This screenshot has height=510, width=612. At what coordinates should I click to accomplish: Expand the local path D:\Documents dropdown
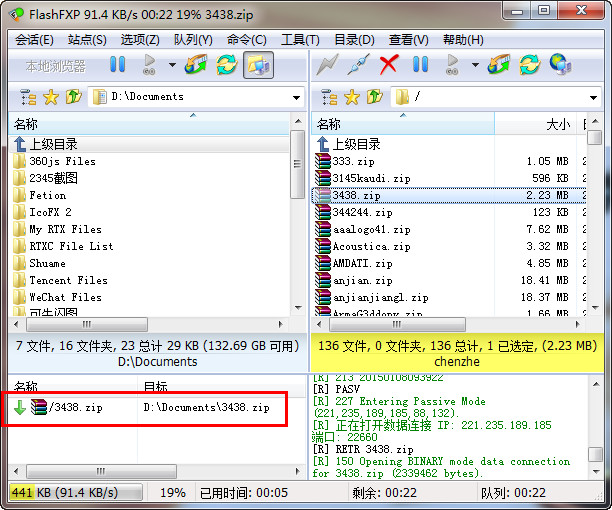coord(297,98)
